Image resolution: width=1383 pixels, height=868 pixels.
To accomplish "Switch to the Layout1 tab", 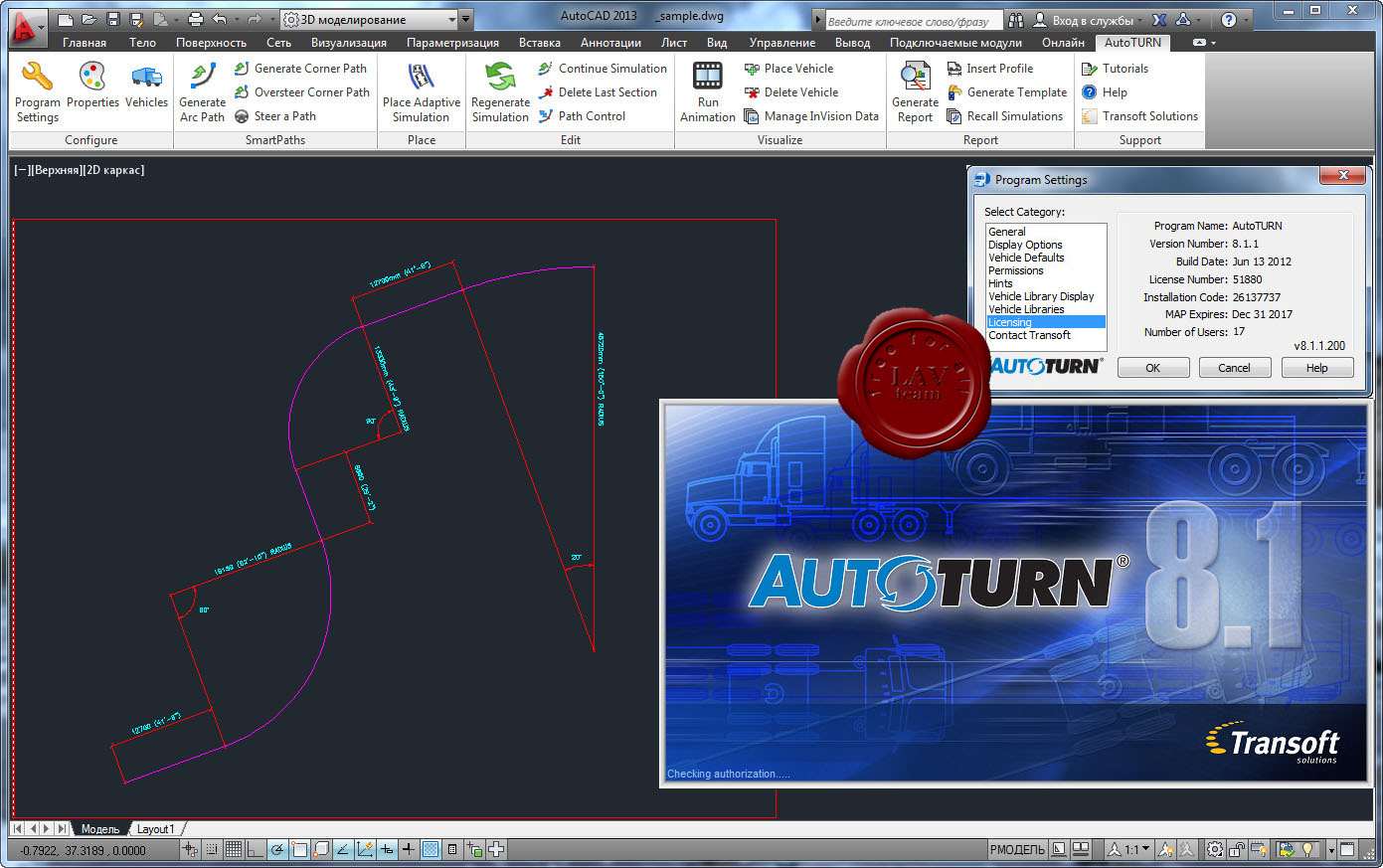I will [x=155, y=829].
